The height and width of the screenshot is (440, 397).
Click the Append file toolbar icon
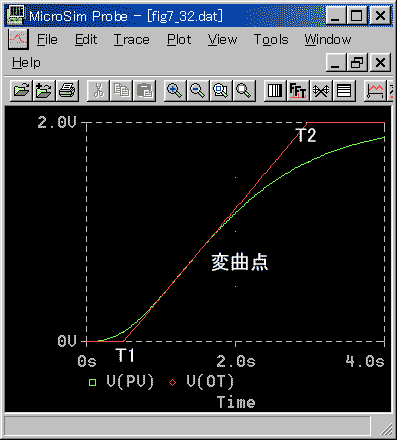pyautogui.click(x=44, y=90)
